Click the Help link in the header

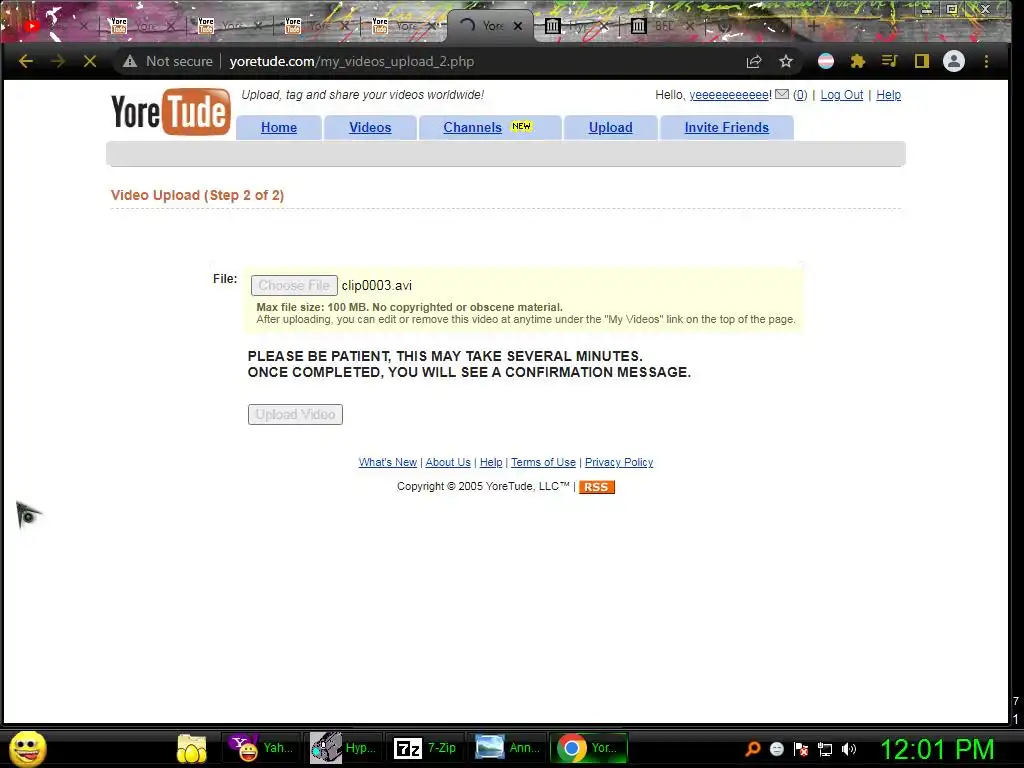[x=888, y=95]
